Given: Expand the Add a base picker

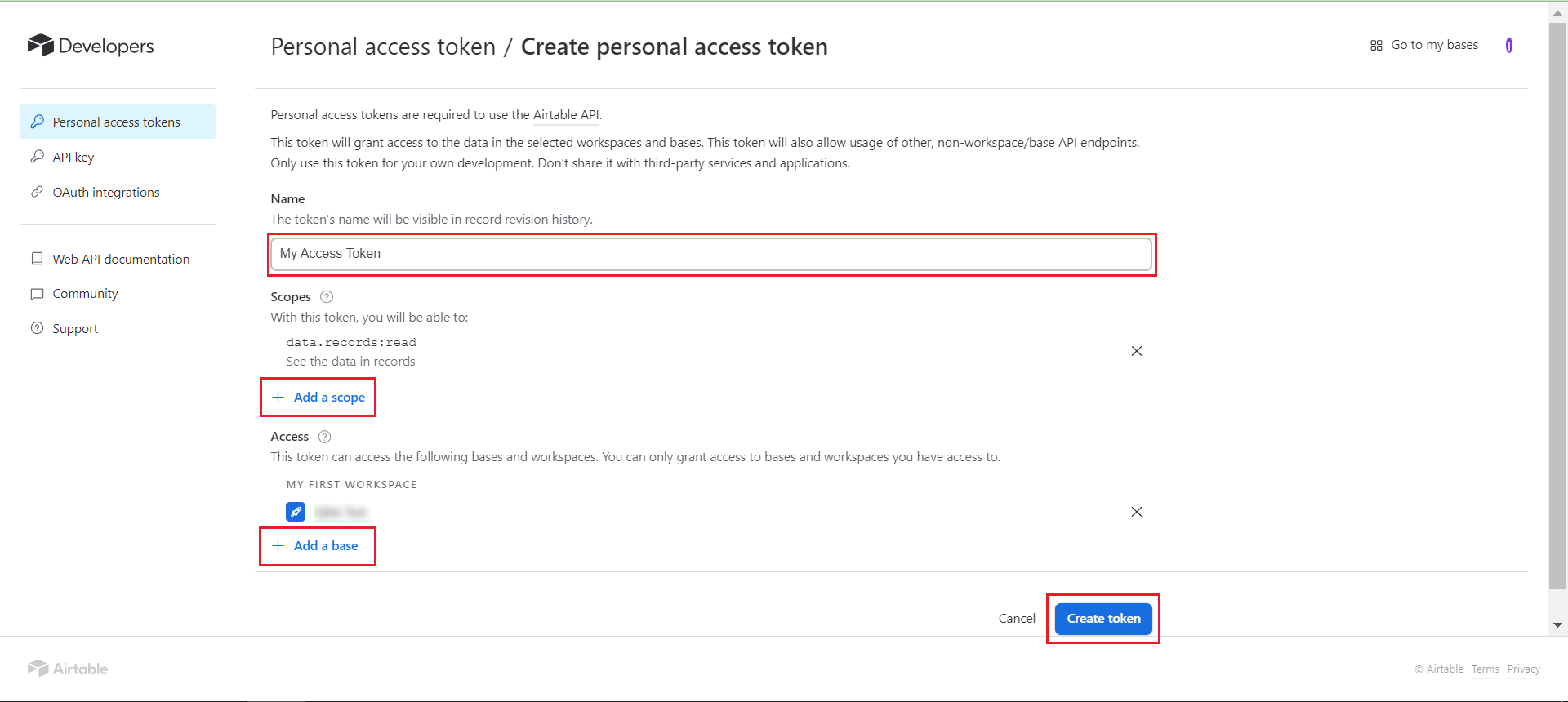Looking at the screenshot, I should tap(316, 546).
